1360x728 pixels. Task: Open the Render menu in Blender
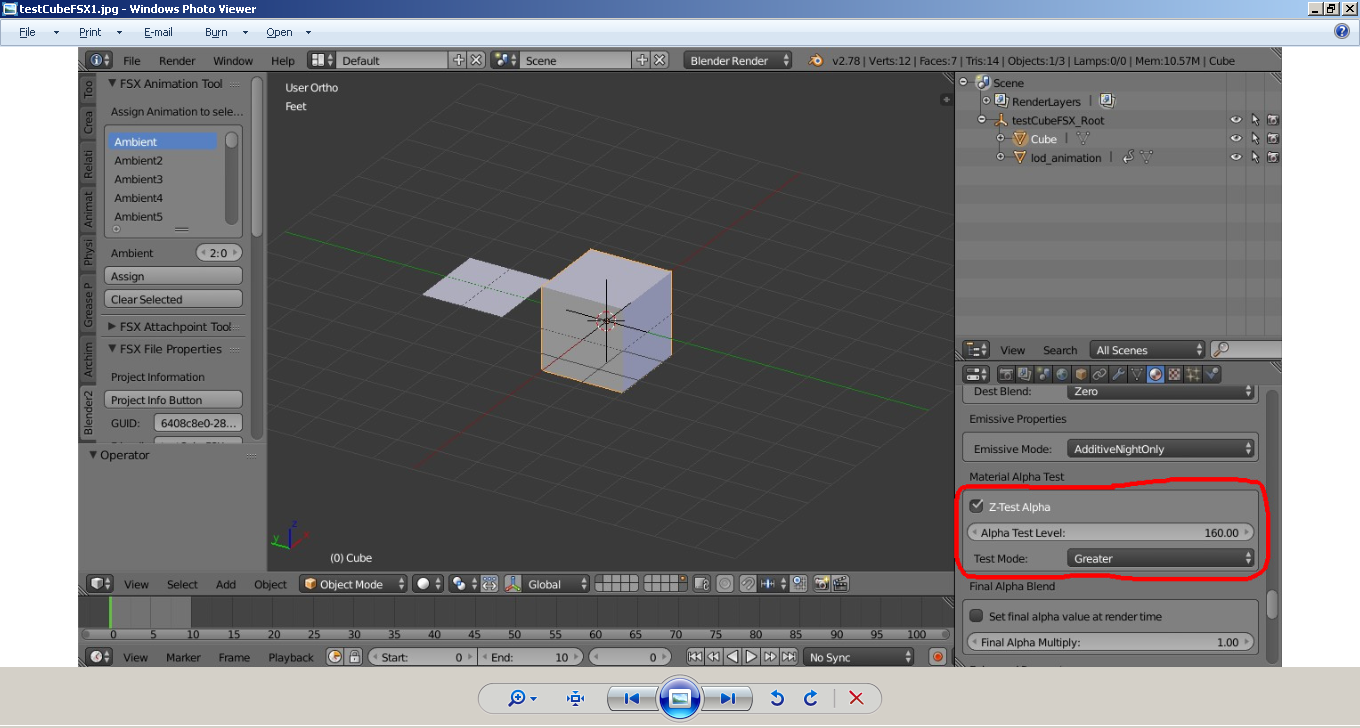point(177,60)
